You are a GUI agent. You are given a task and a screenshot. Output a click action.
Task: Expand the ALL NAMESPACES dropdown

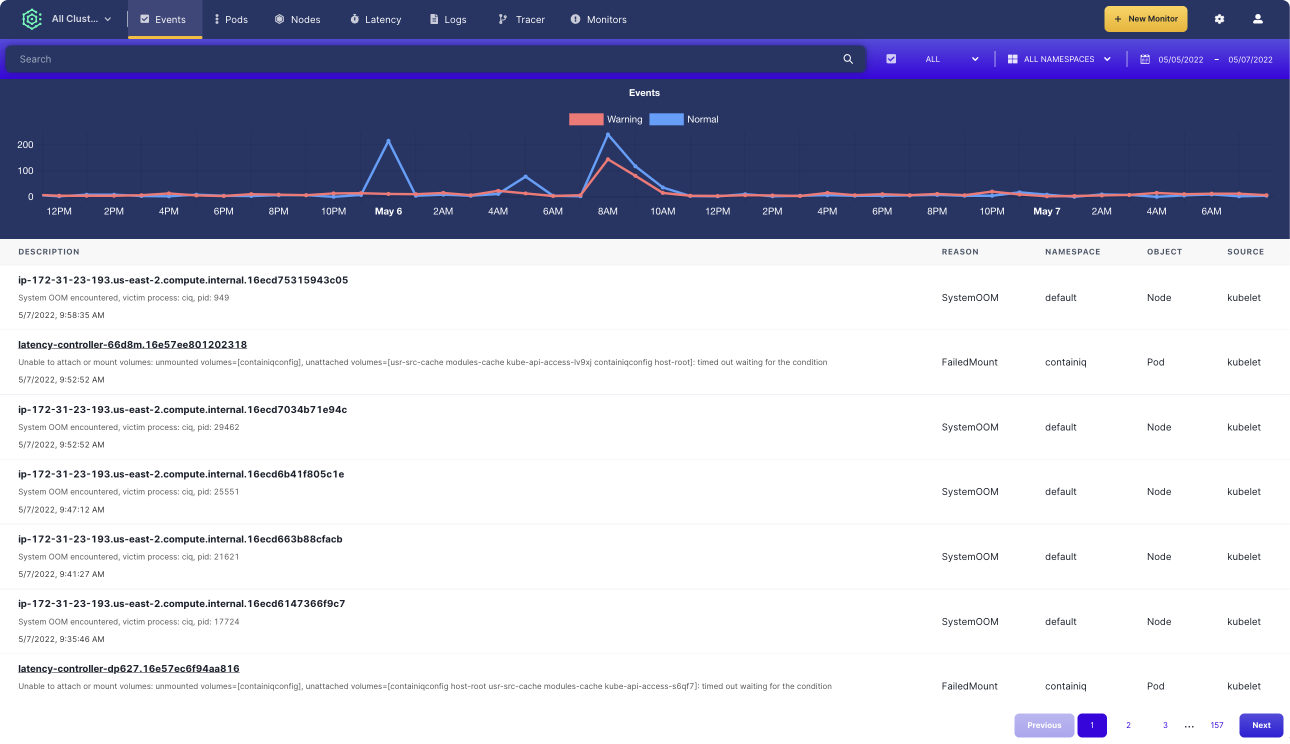point(1067,59)
